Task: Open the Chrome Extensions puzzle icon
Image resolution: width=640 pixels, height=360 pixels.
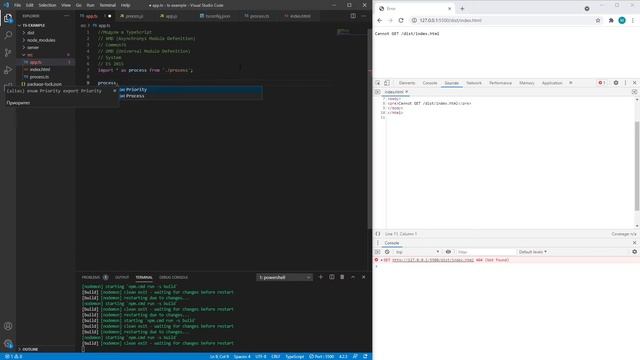Action: click(x=611, y=20)
